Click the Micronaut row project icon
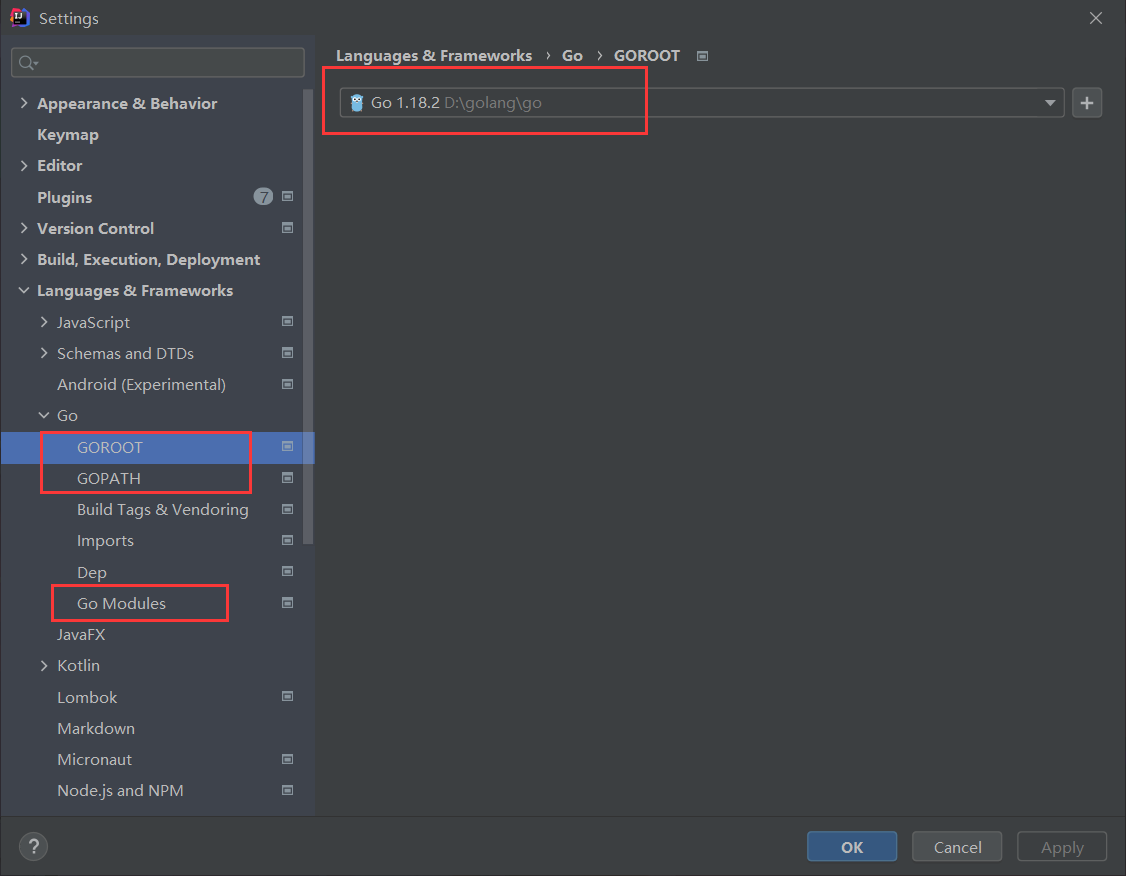 coord(287,759)
